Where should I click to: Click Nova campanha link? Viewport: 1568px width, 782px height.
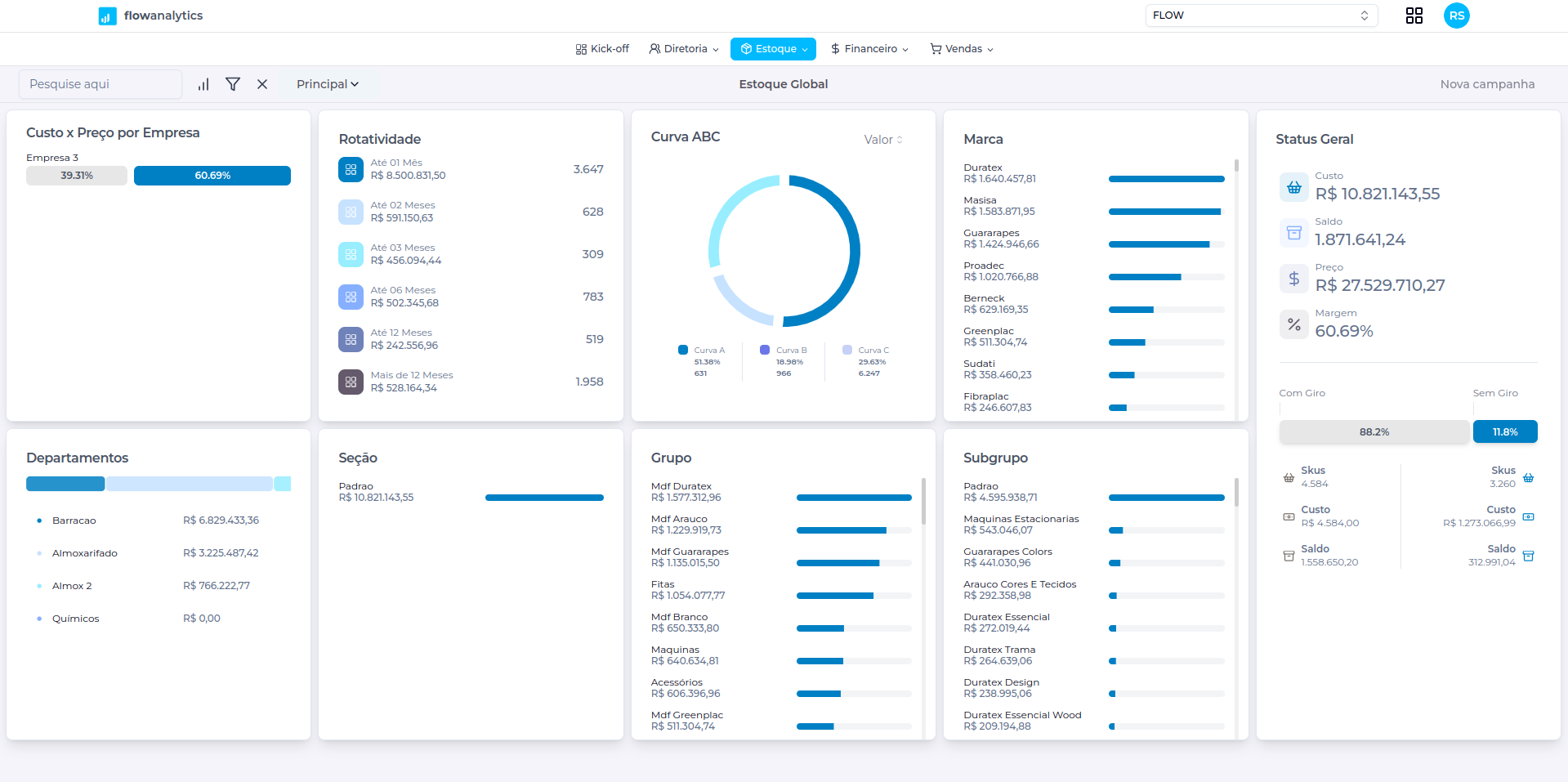[x=1487, y=84]
